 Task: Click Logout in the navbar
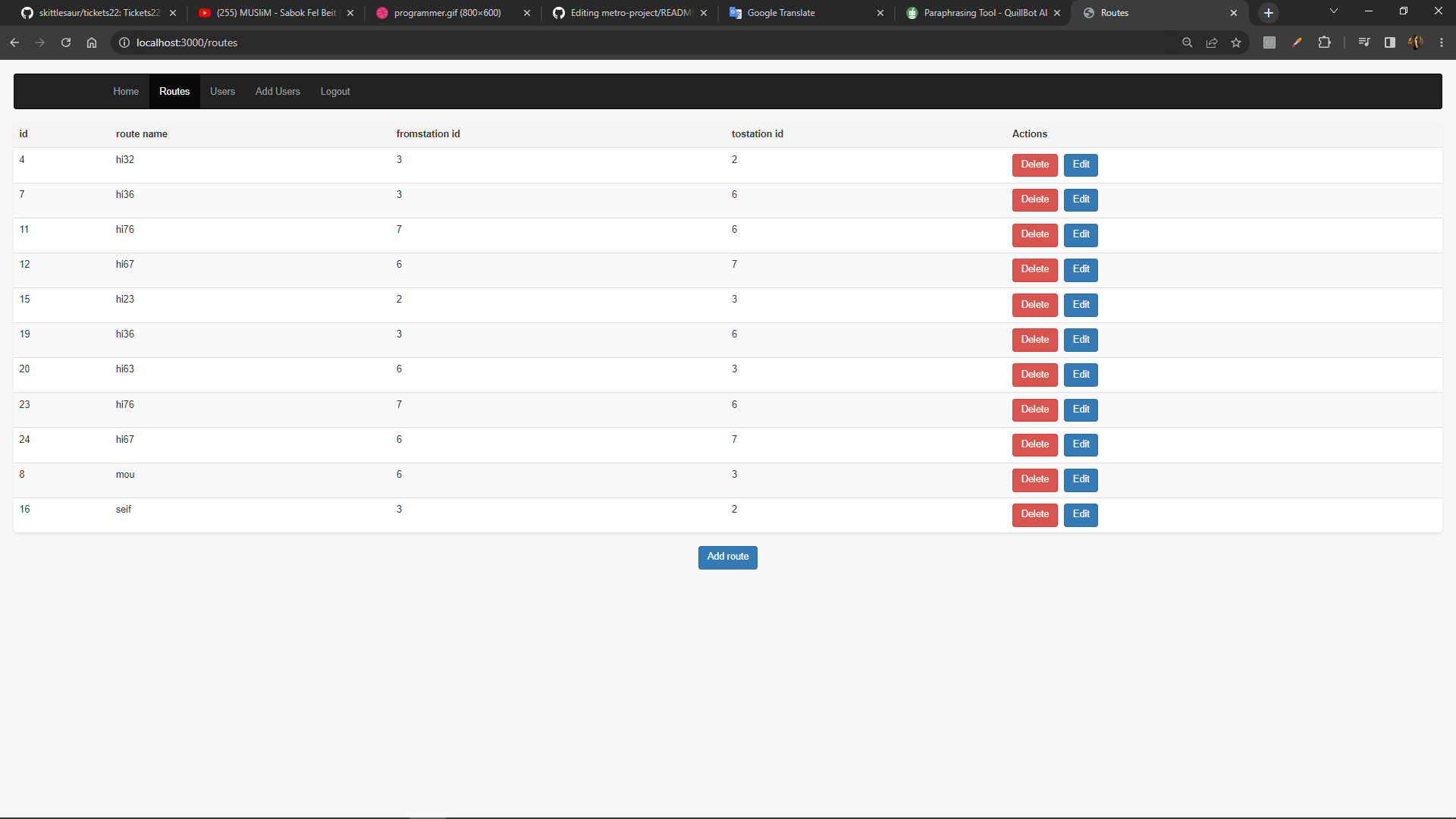click(x=334, y=91)
